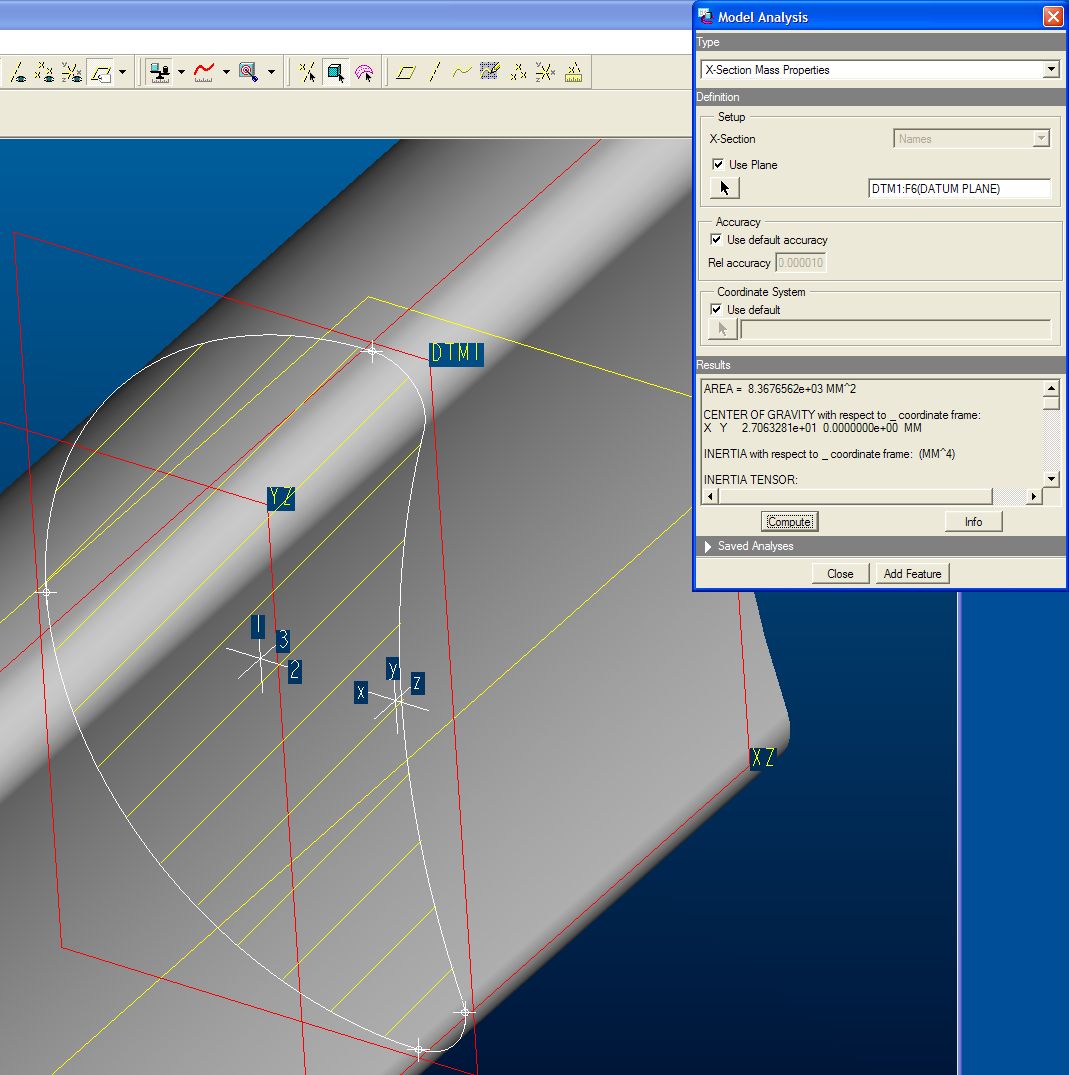Click the datum plane creation tool icon

click(405, 72)
